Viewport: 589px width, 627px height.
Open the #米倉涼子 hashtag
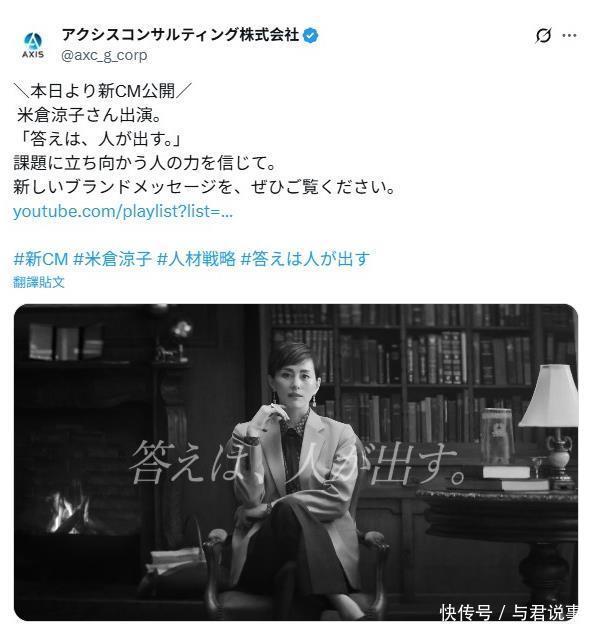tap(113, 259)
